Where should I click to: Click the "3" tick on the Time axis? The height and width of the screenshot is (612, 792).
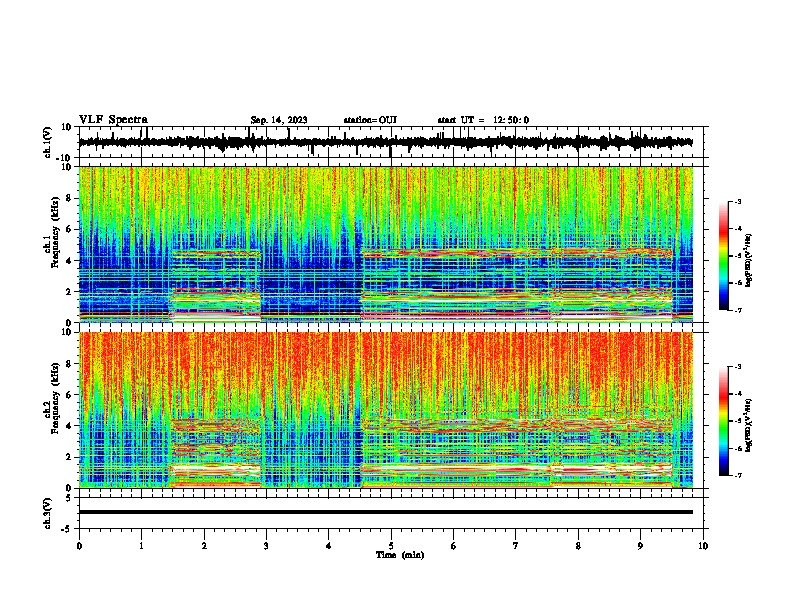pos(266,546)
